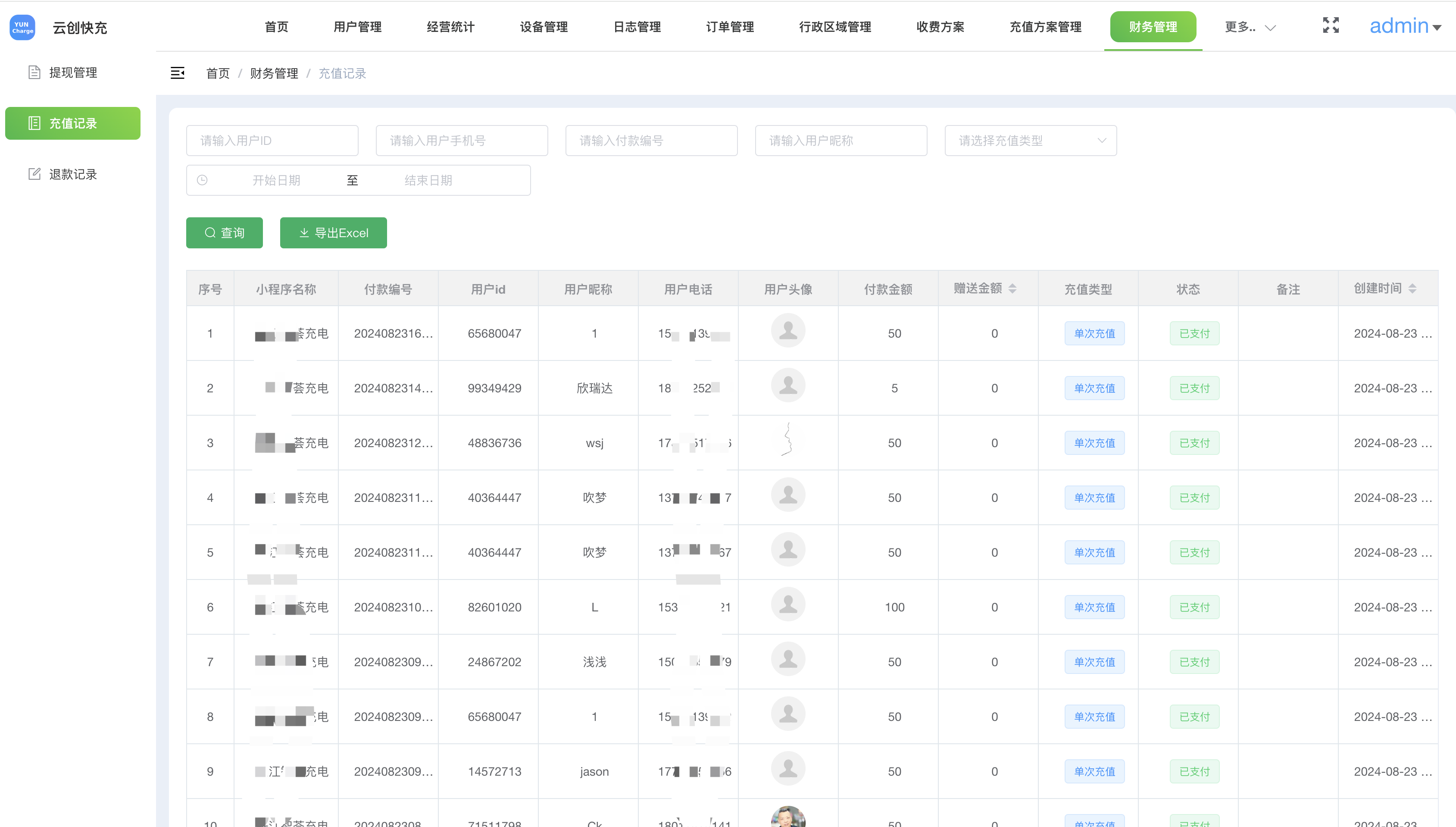Select 财务管理 active tab
The image size is (1456, 827).
(1153, 27)
